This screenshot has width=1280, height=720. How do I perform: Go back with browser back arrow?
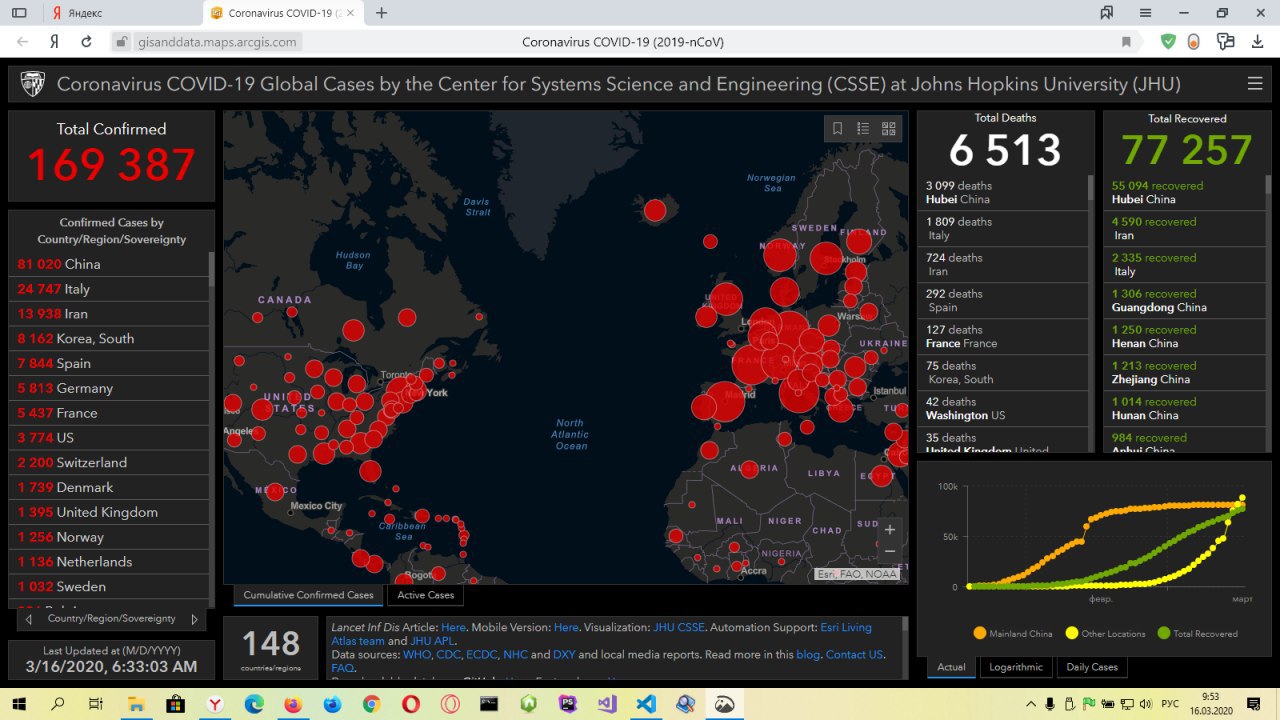click(22, 42)
